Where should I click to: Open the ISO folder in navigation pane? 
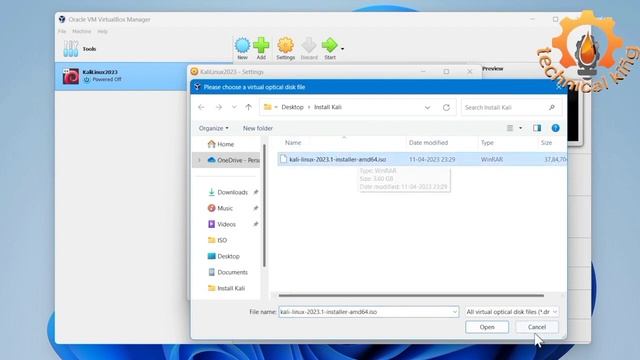pyautogui.click(x=218, y=240)
